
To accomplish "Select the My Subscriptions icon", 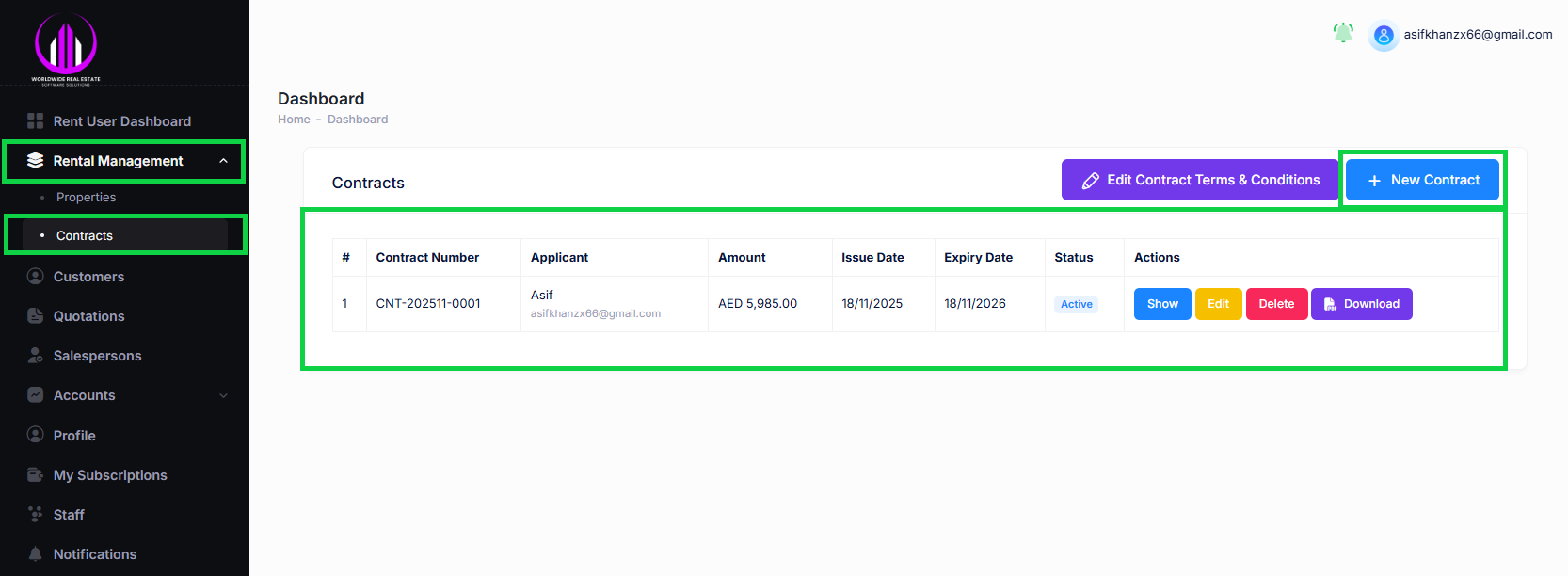I will [35, 474].
